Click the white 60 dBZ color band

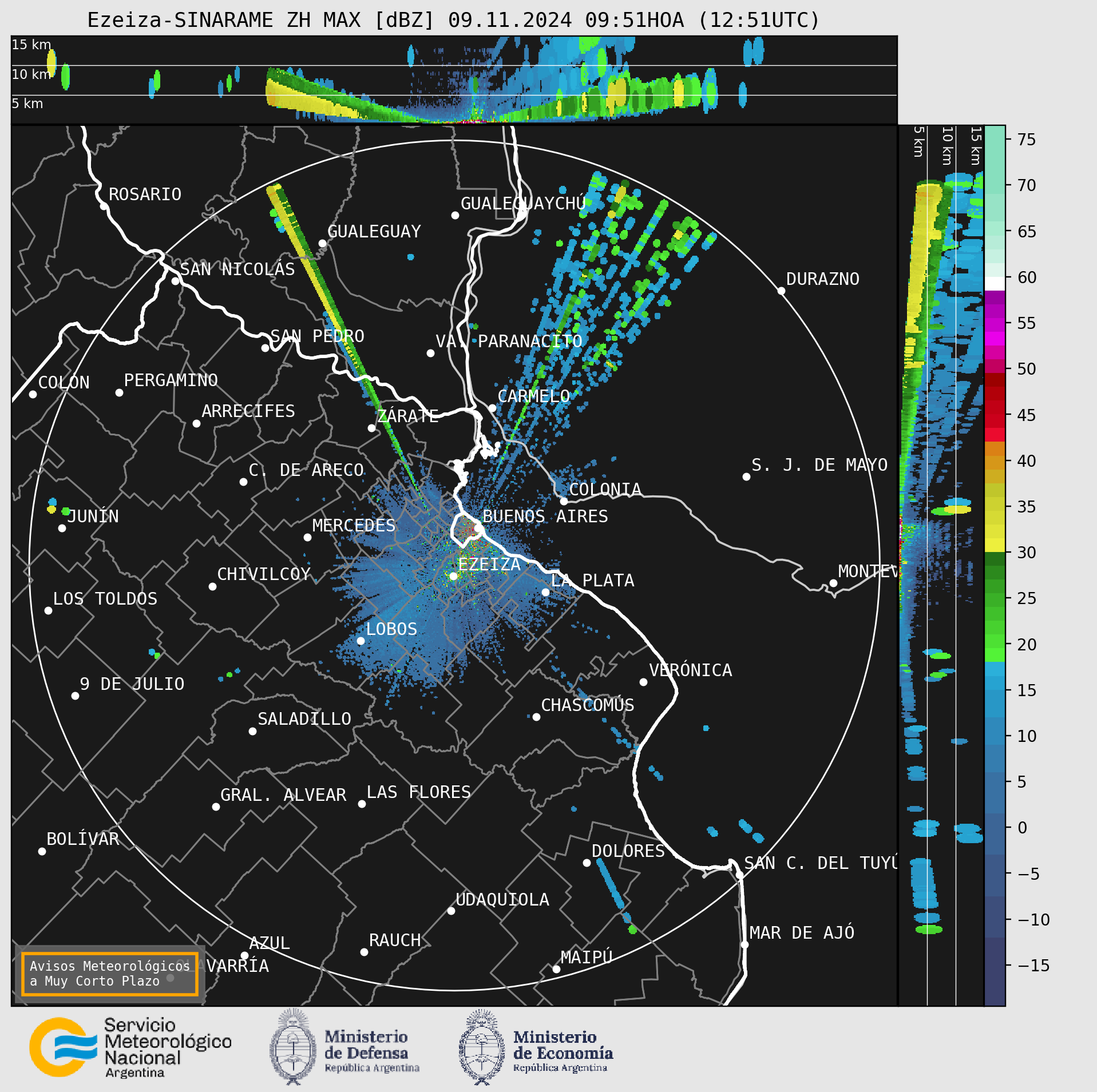click(995, 284)
